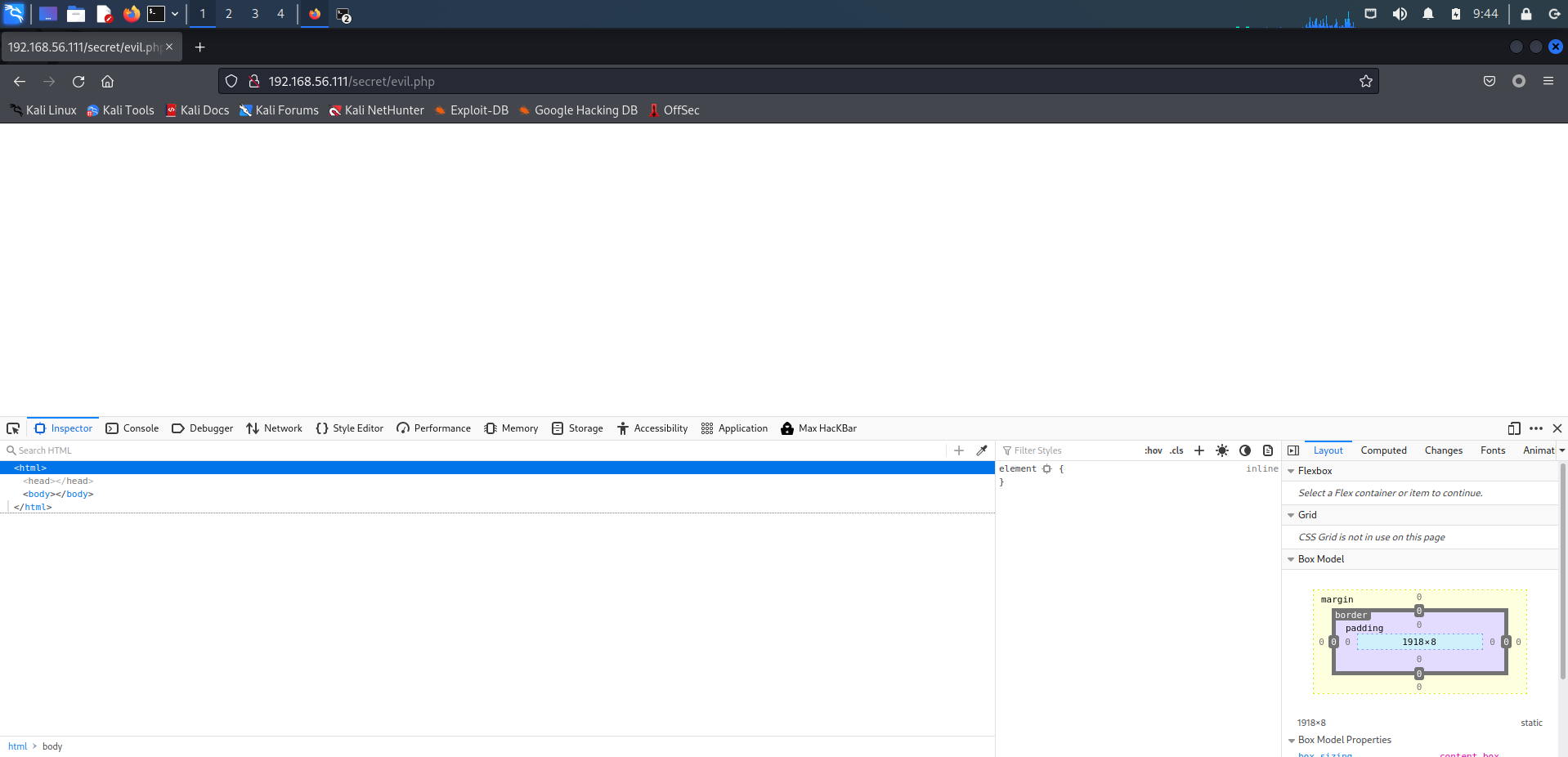The height and width of the screenshot is (757, 1568).
Task: Open the Firefox hamburger menu
Action: pyautogui.click(x=1548, y=81)
